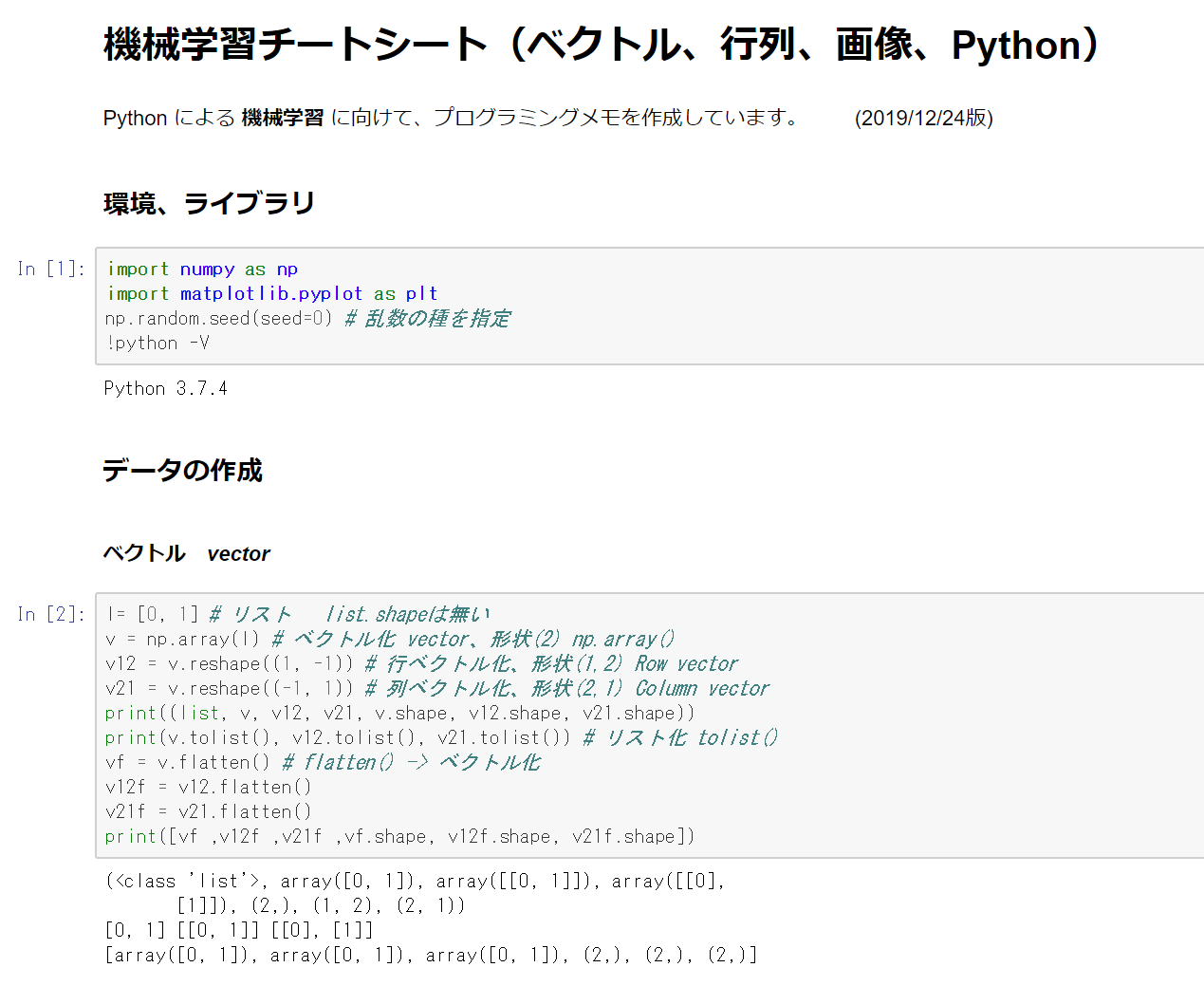1204x986 pixels.
Task: Click the import matplotlib.pyplot line
Action: click(x=271, y=293)
